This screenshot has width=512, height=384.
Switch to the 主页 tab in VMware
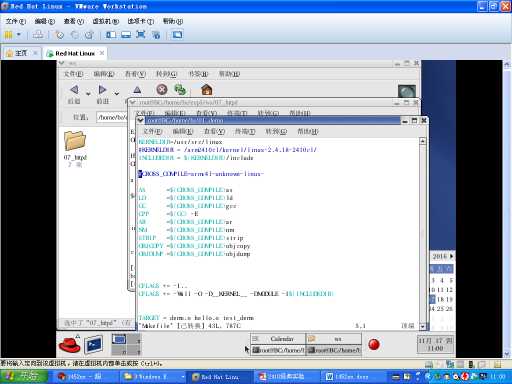point(21,53)
